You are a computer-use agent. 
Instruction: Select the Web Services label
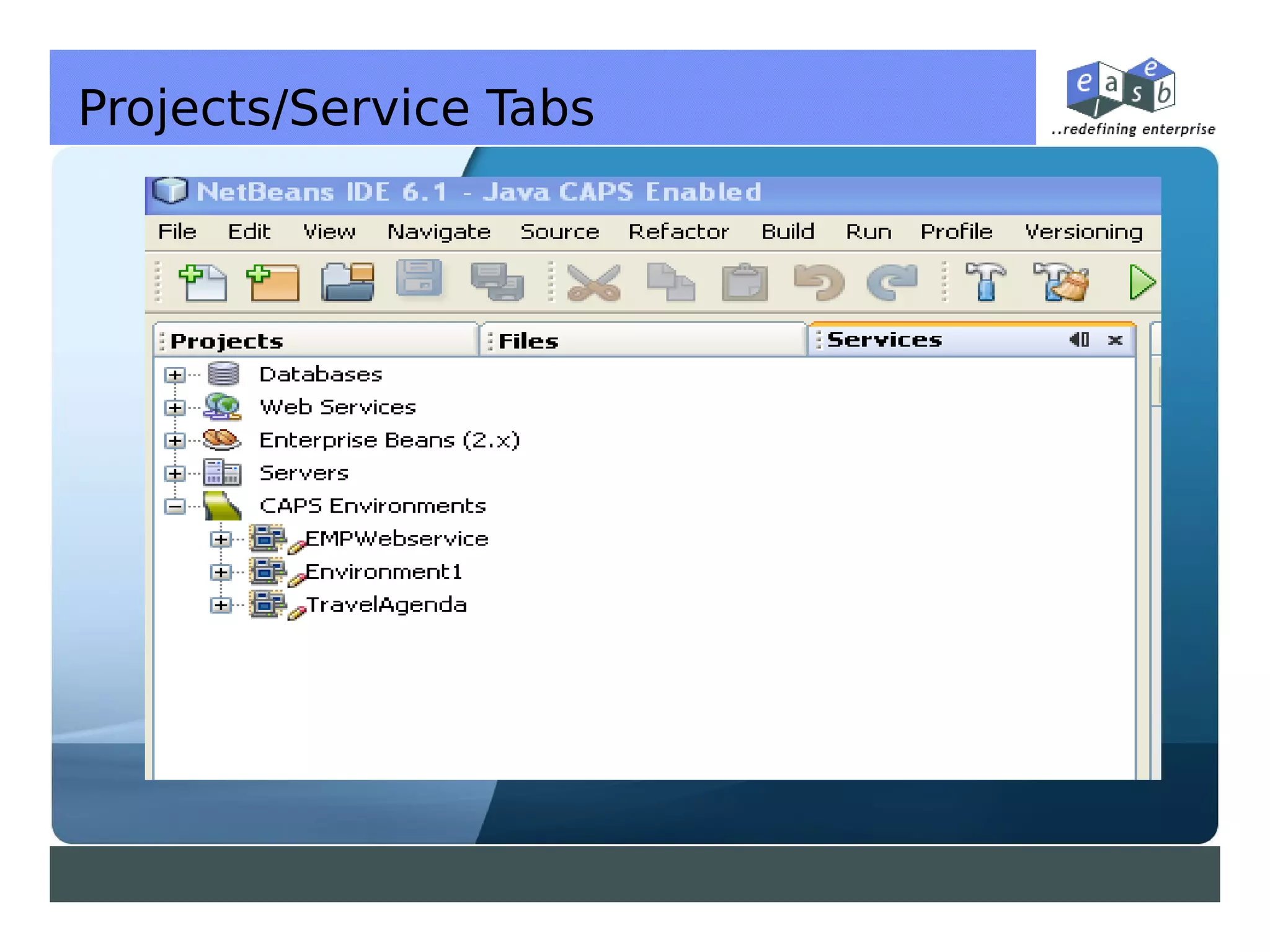[x=338, y=407]
